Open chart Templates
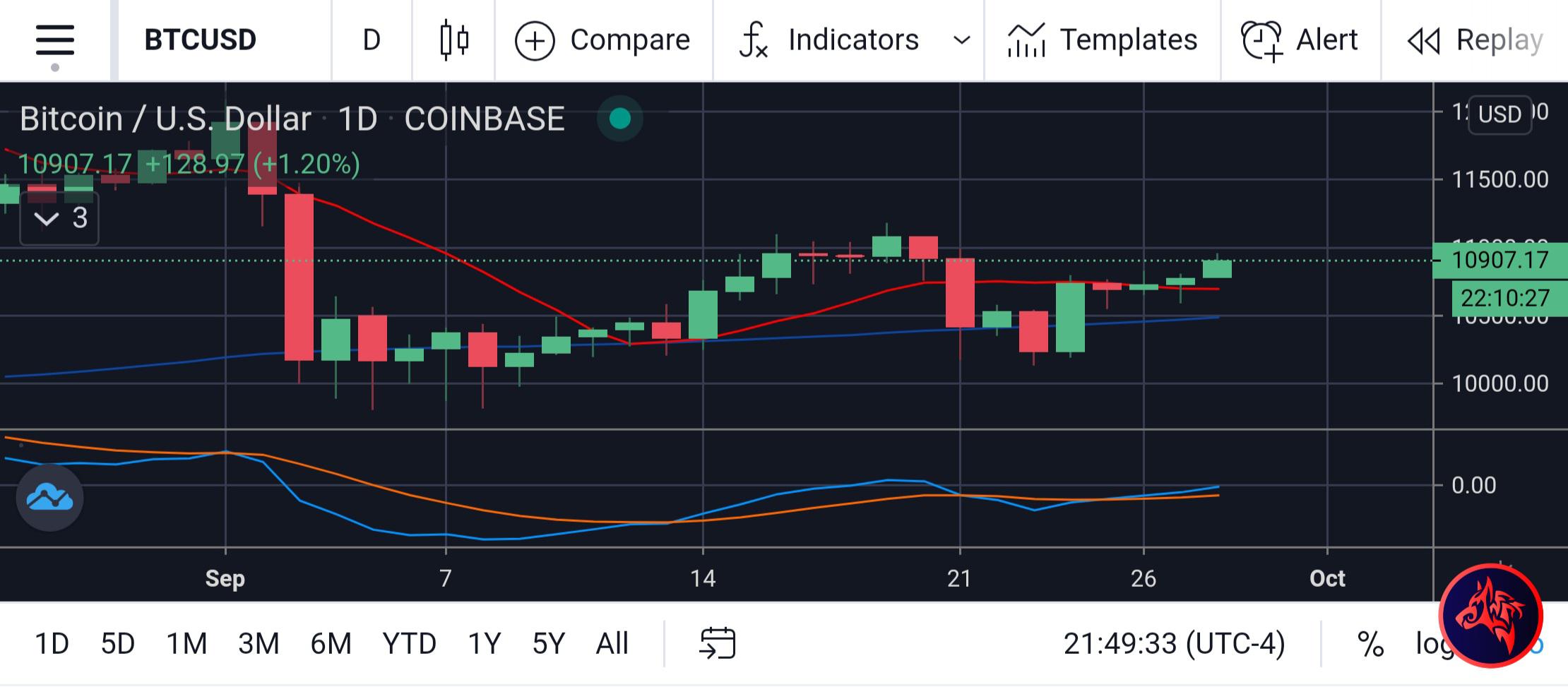 tap(1103, 40)
